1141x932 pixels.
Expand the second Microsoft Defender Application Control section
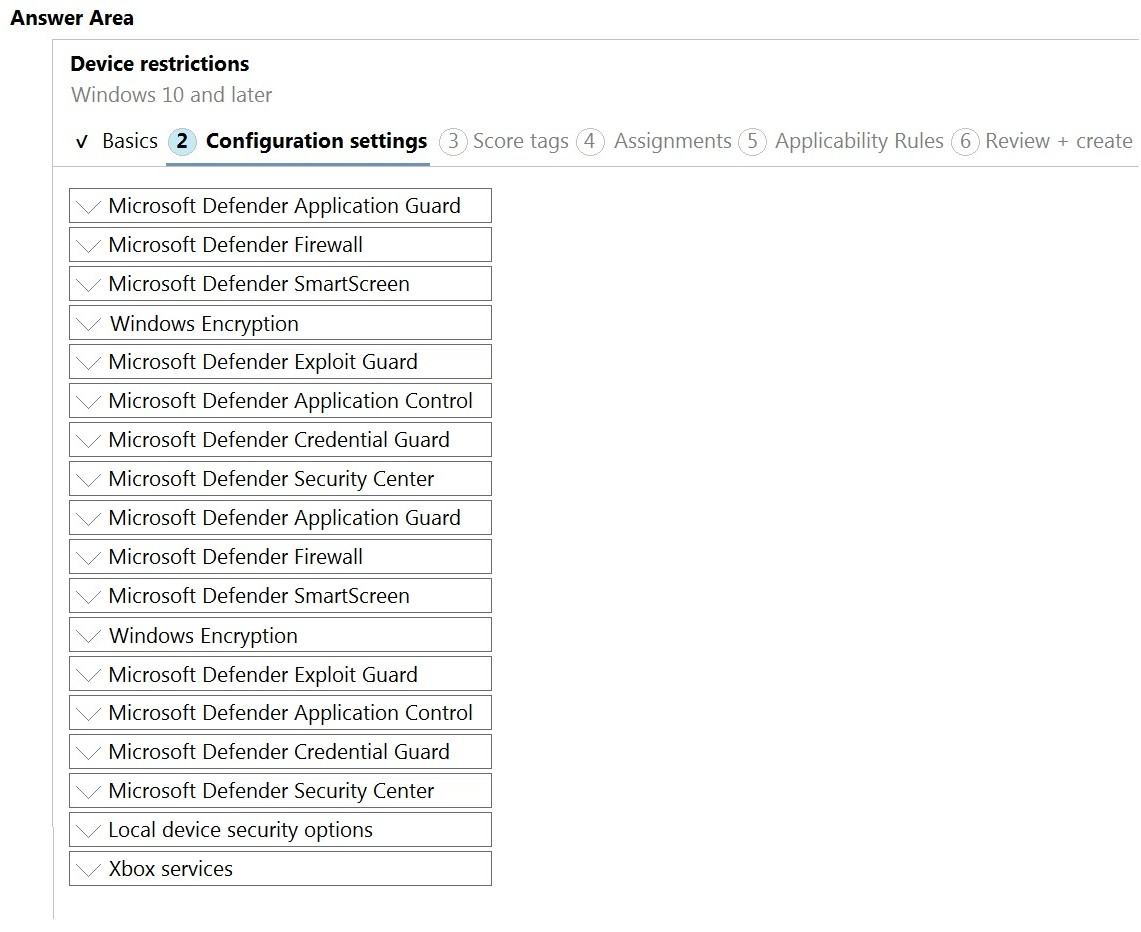(x=280, y=713)
